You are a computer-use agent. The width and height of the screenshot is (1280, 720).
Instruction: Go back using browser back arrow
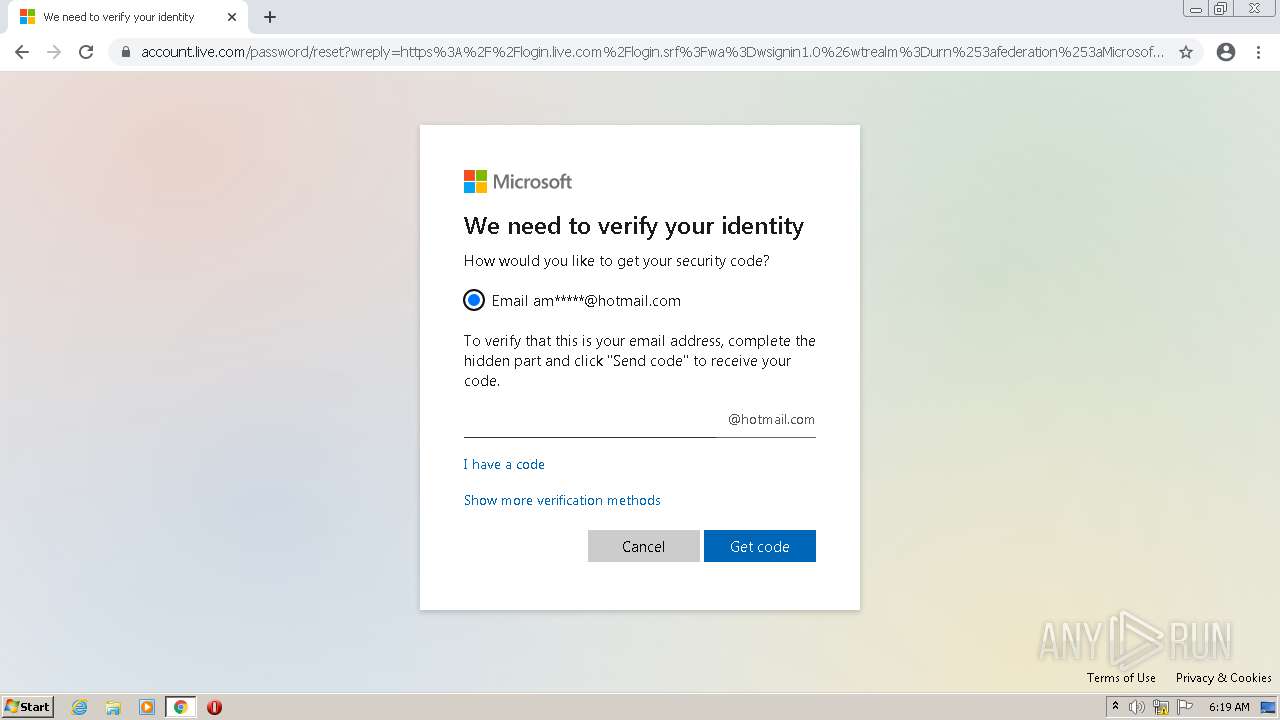coord(22,52)
